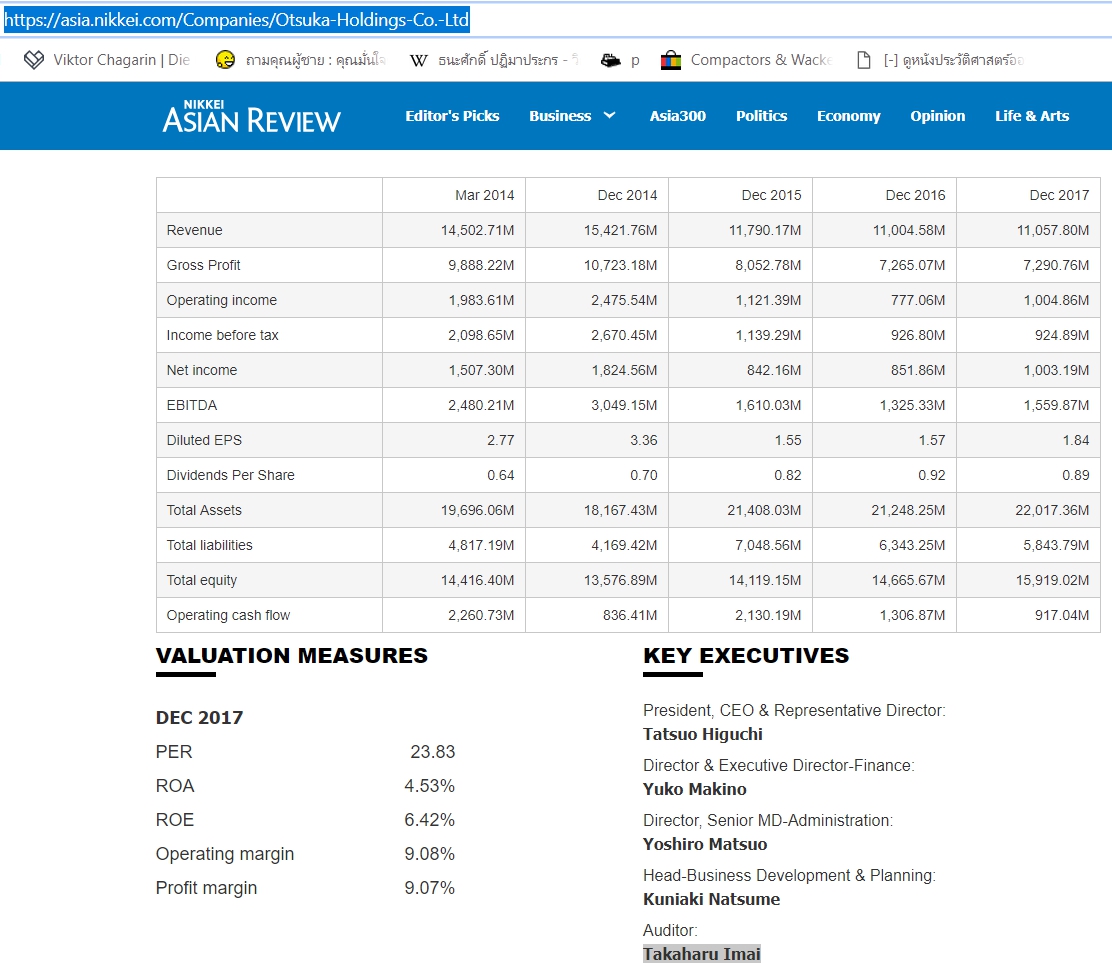Select the Opinion nav item
Screen dimensions: 1112x967
pos(937,116)
